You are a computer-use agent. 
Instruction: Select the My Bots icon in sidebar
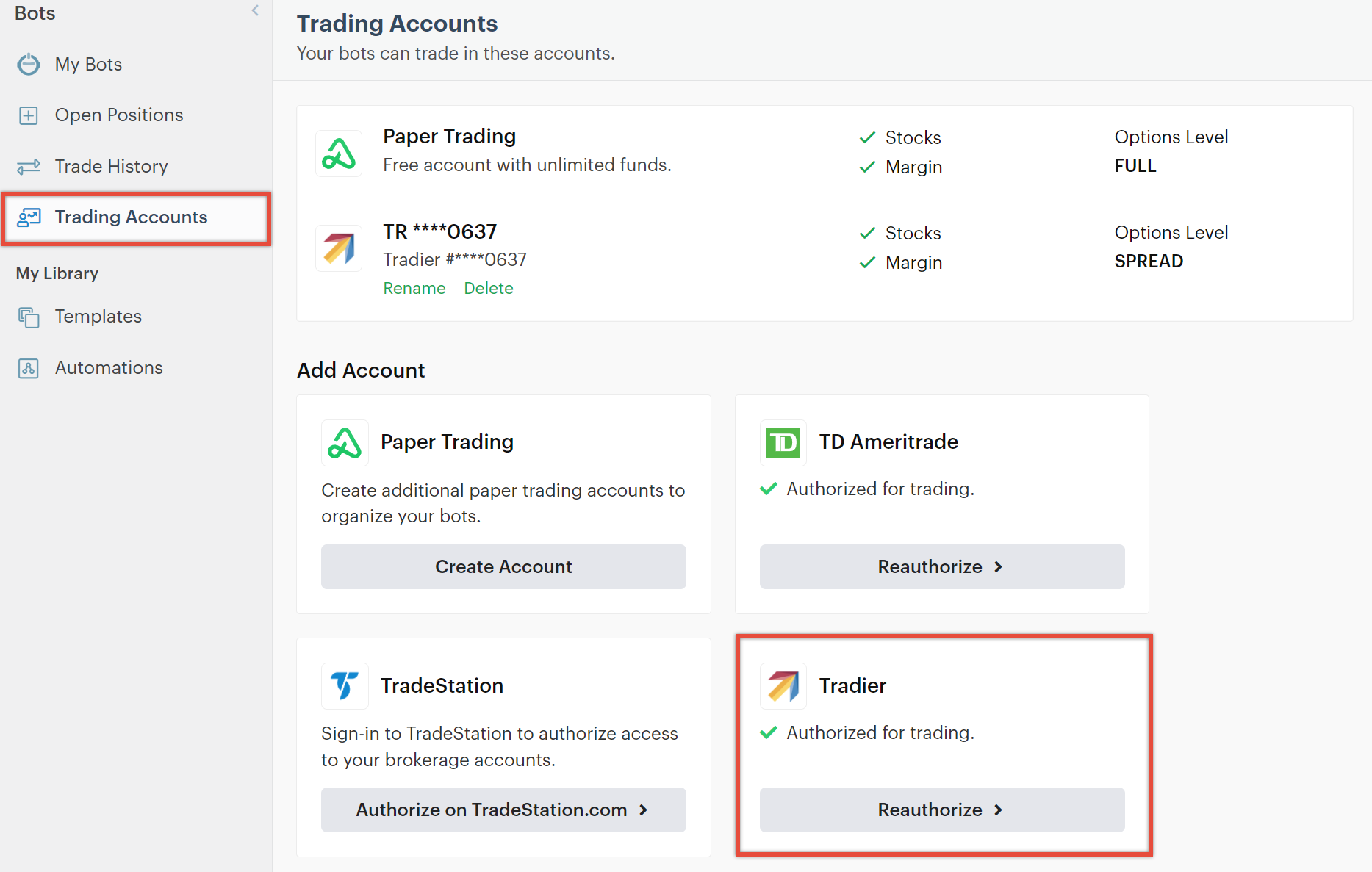click(28, 64)
